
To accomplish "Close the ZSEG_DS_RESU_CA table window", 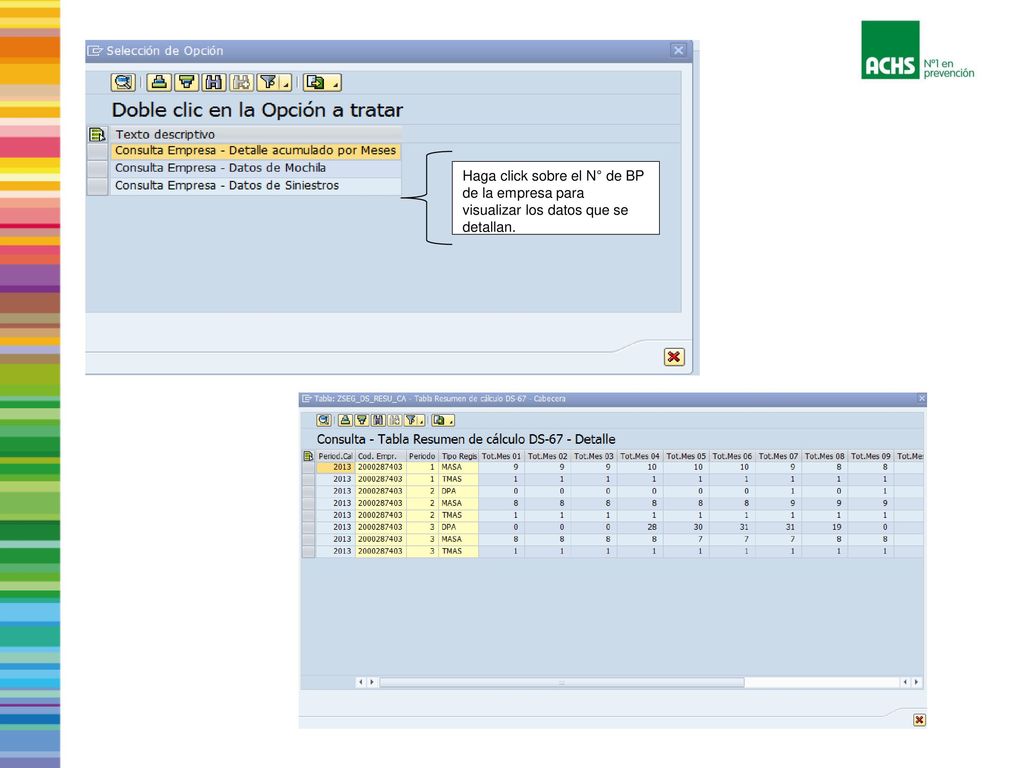I will point(921,398).
